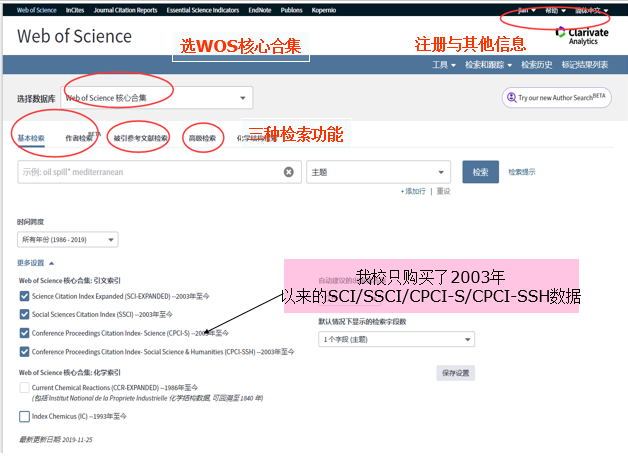Viewport: 628px width, 474px height.
Task: Open the 简体中文 language dropdown
Action: (592, 10)
